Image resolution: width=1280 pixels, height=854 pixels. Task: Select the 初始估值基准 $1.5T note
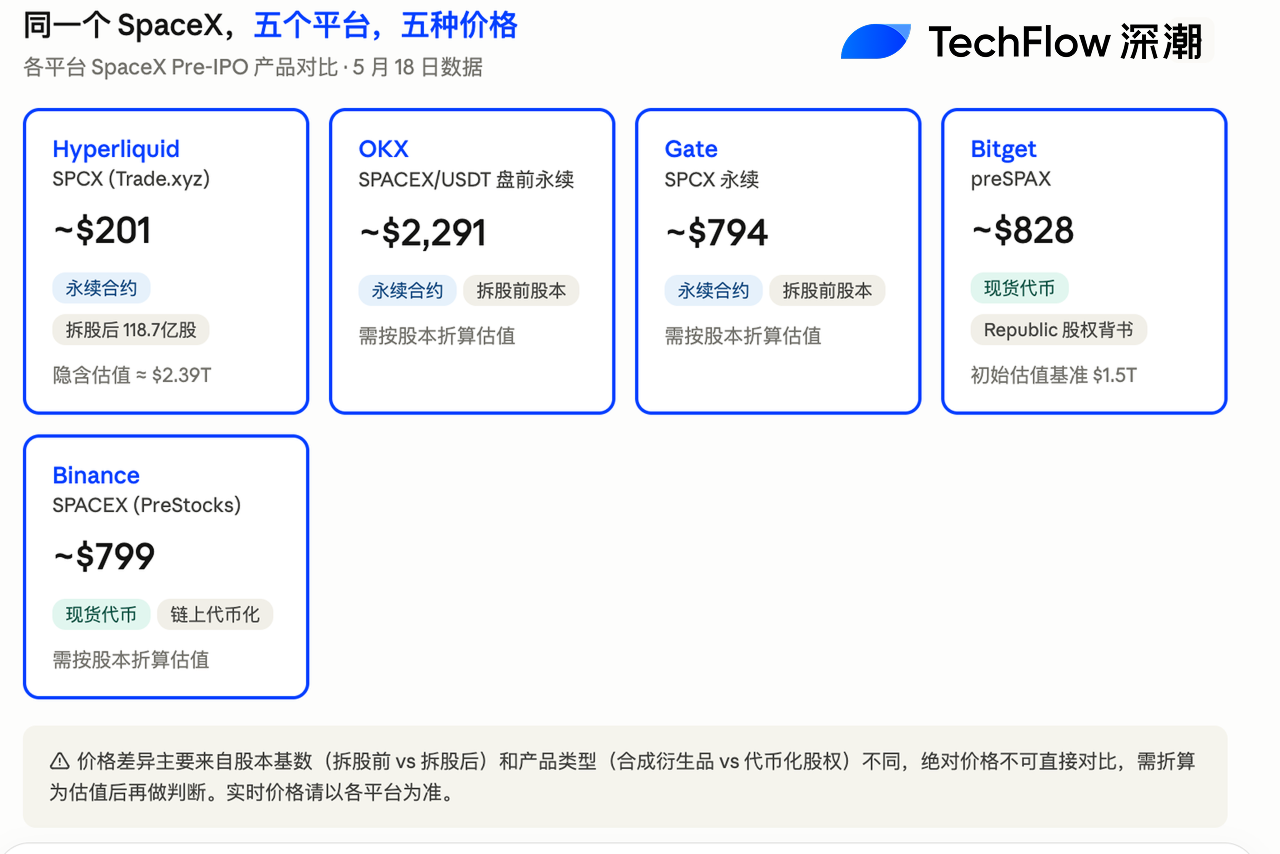point(1053,376)
